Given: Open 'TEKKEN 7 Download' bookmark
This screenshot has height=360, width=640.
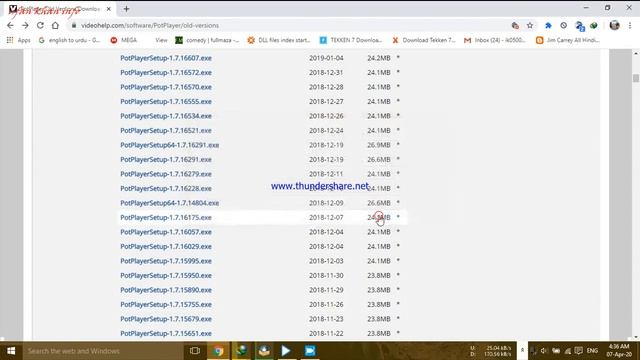Looking at the screenshot, I should click(x=351, y=40).
